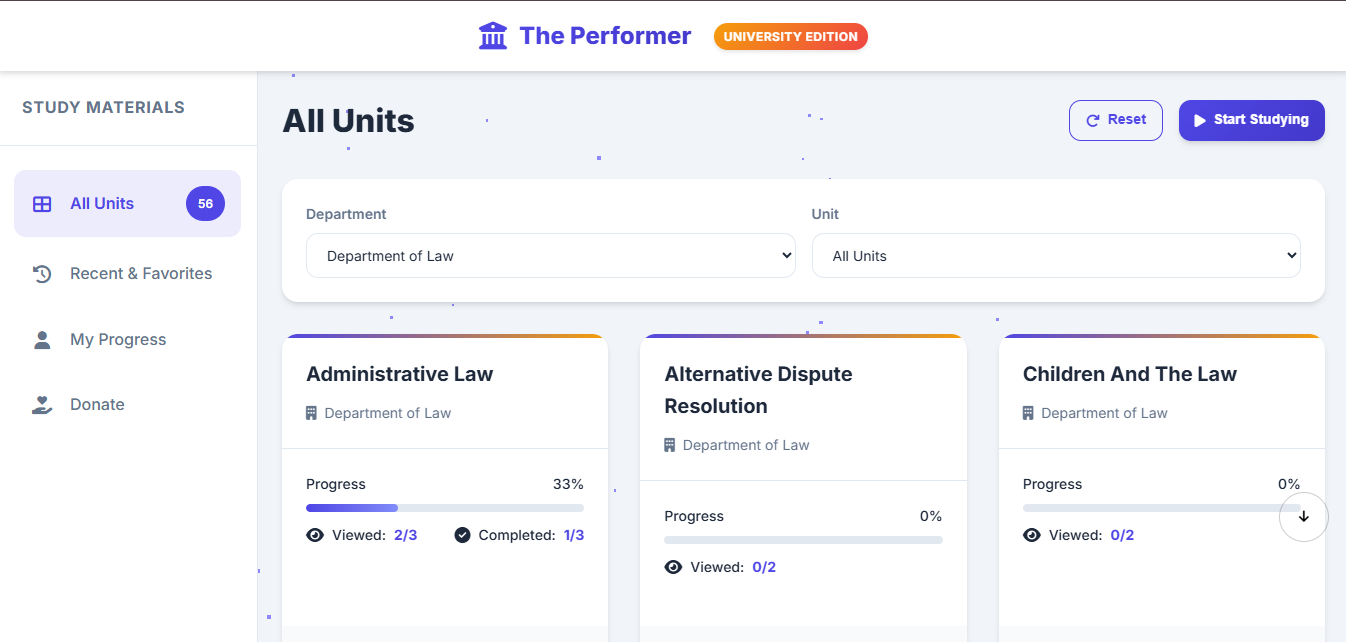This screenshot has height=642, width=1346.
Task: Click the Donate hand-heart icon
Action: pyautogui.click(x=42, y=405)
